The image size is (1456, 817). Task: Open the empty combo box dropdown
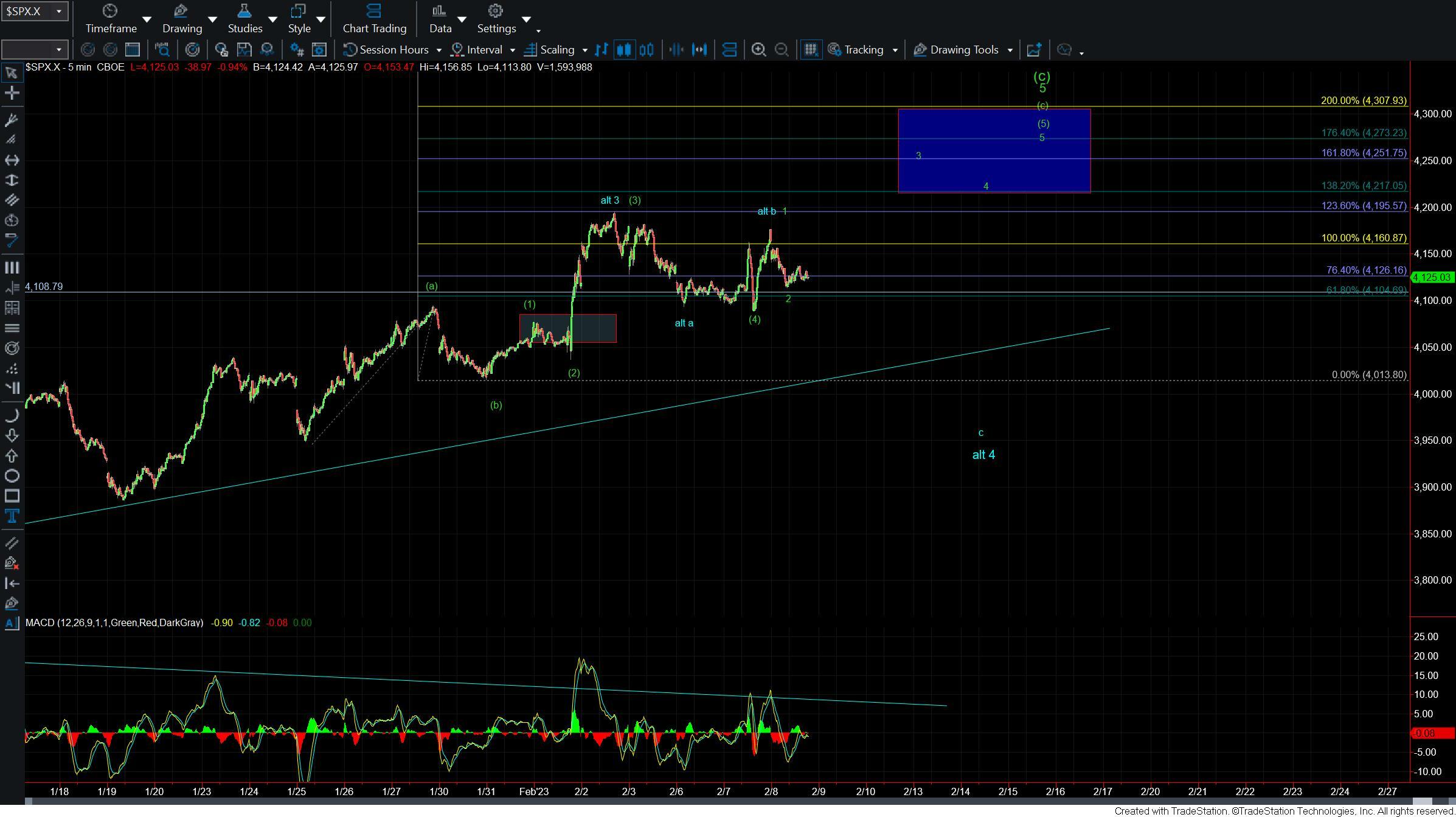point(59,50)
